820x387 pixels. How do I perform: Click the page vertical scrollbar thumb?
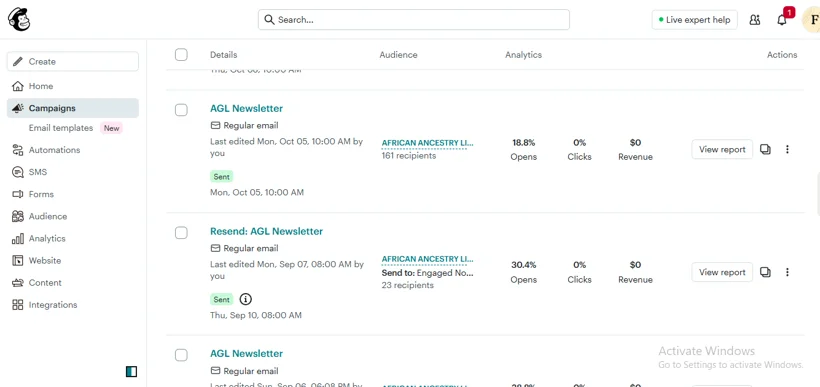818,194
